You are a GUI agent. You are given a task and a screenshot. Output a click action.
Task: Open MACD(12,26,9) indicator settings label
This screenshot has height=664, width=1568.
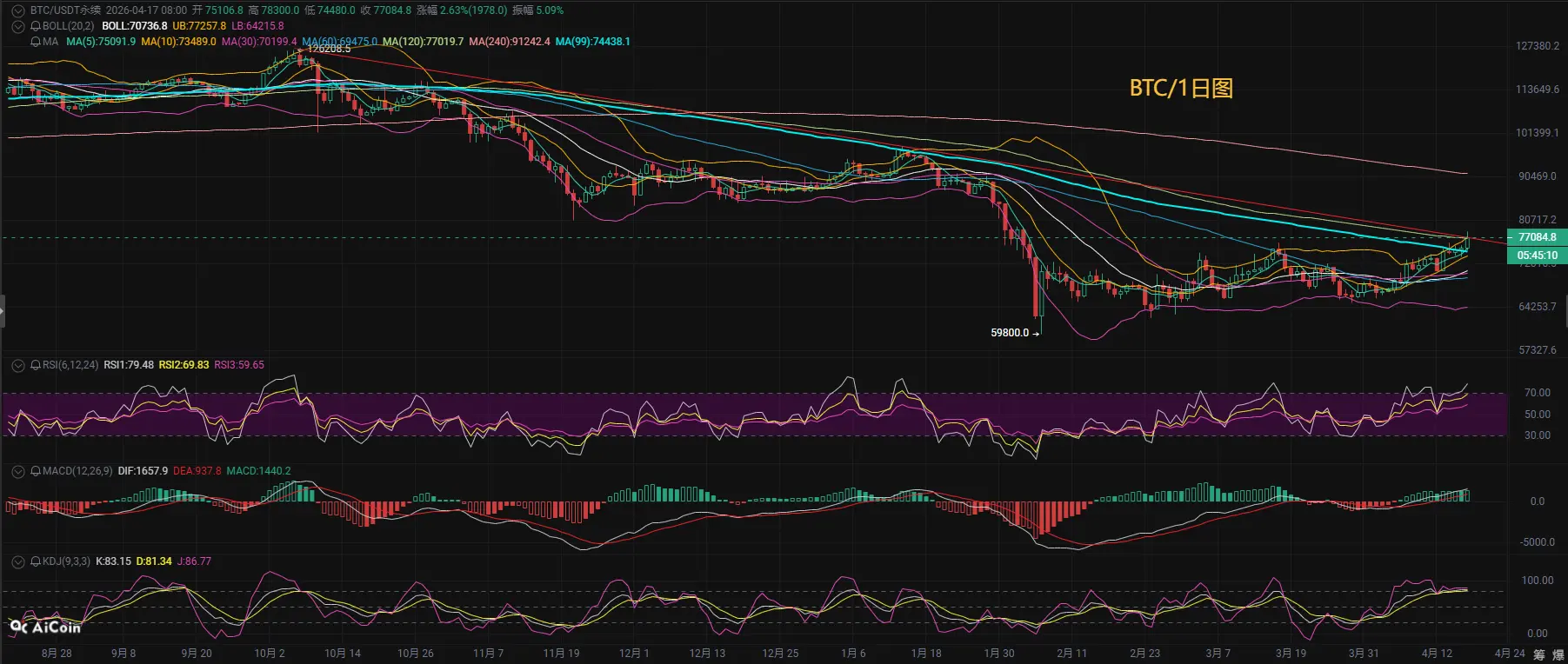point(77,471)
